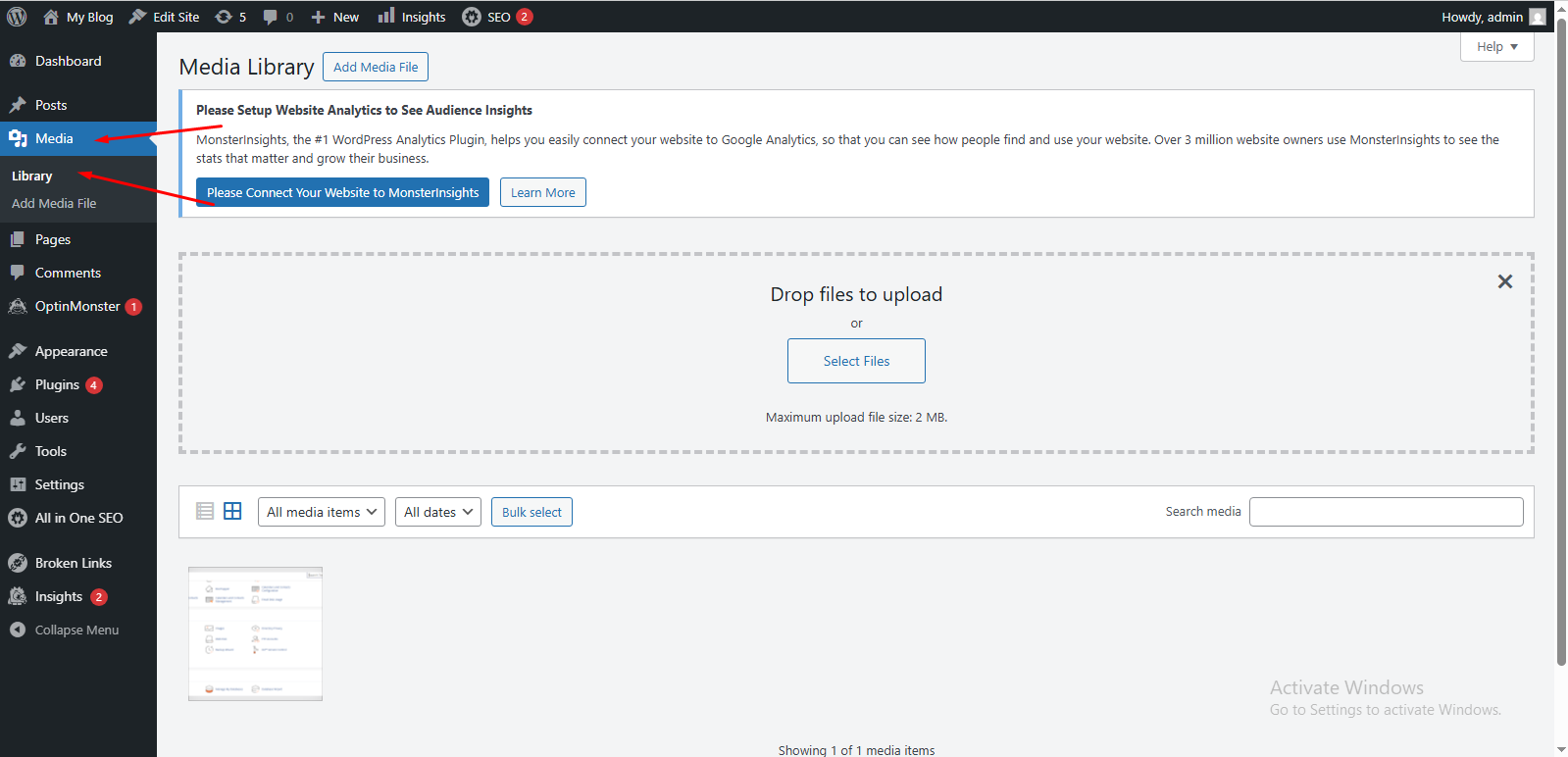1568x757 pixels.
Task: Click the WordPress logo icon
Action: click(x=17, y=17)
